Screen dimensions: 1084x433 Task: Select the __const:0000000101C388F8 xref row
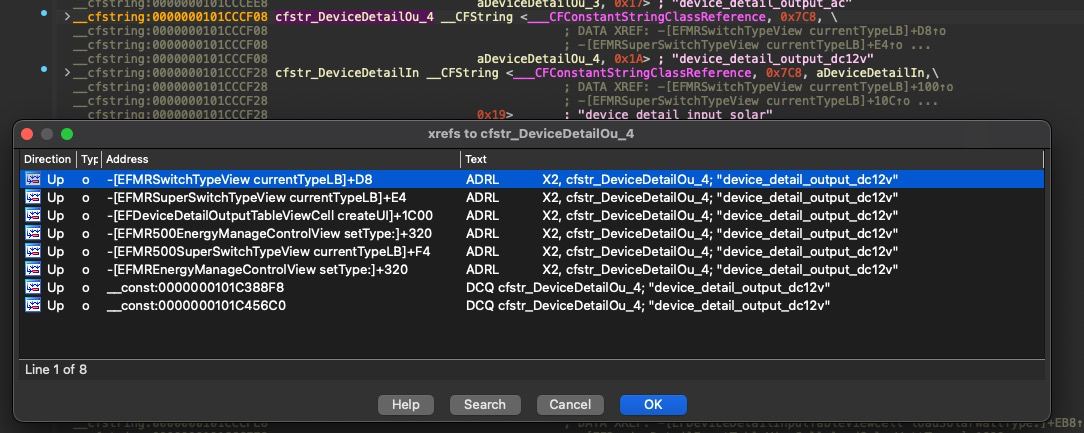(x=532, y=287)
